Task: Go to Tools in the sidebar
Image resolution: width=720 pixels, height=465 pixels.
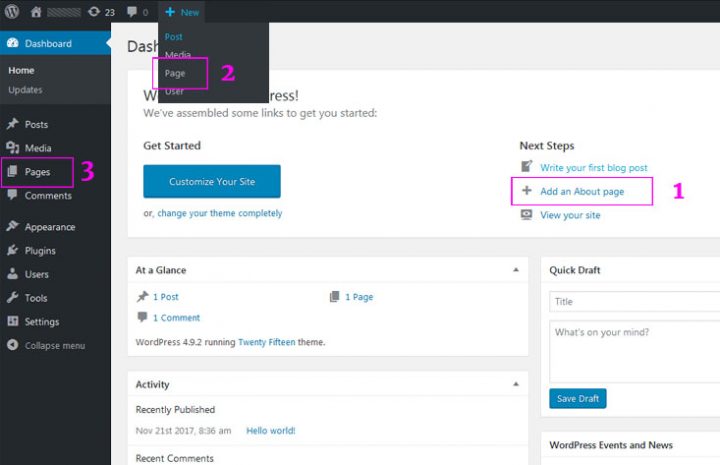Action: 36,298
